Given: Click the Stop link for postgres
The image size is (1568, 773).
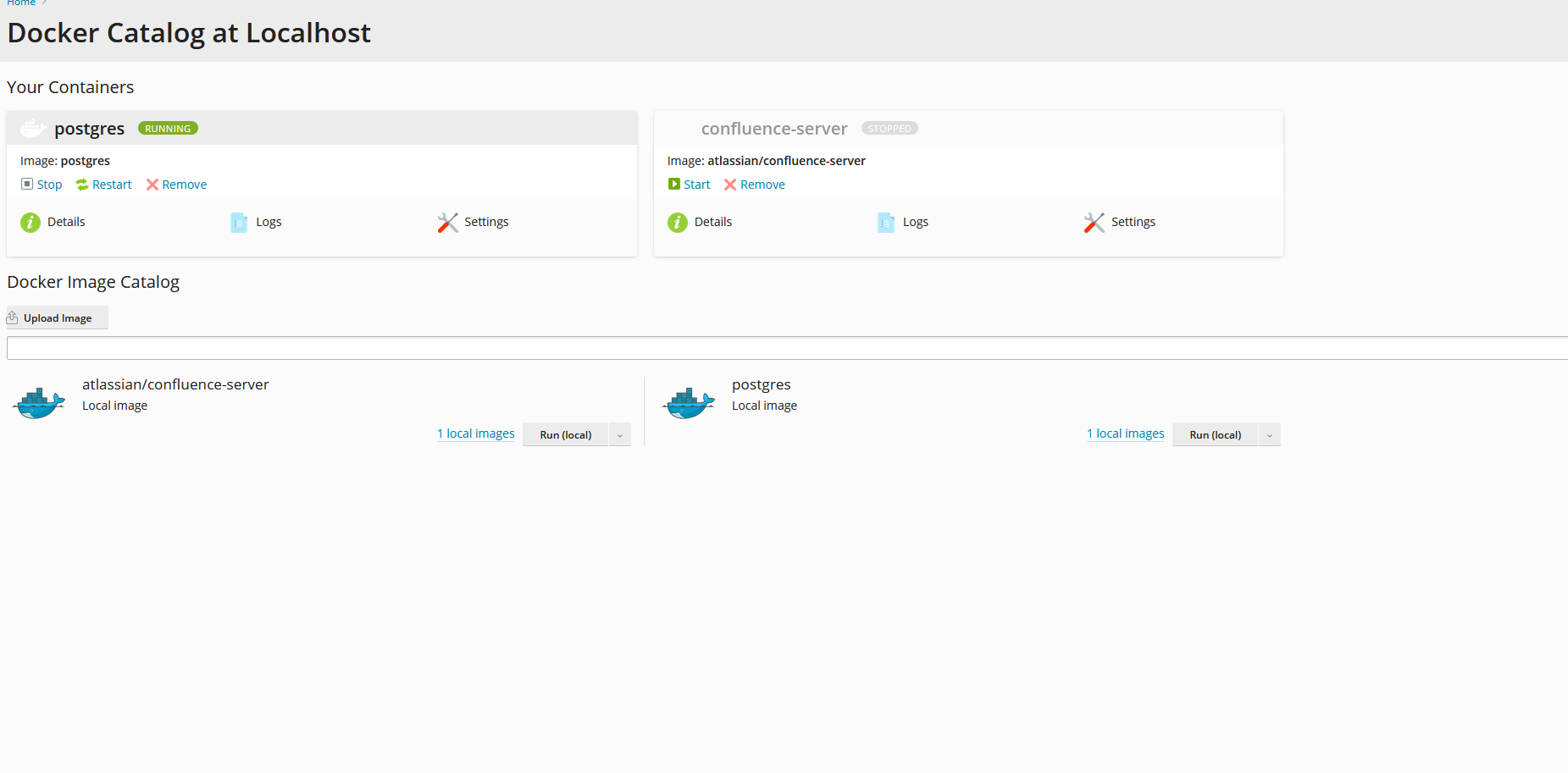Looking at the screenshot, I should 50,185.
